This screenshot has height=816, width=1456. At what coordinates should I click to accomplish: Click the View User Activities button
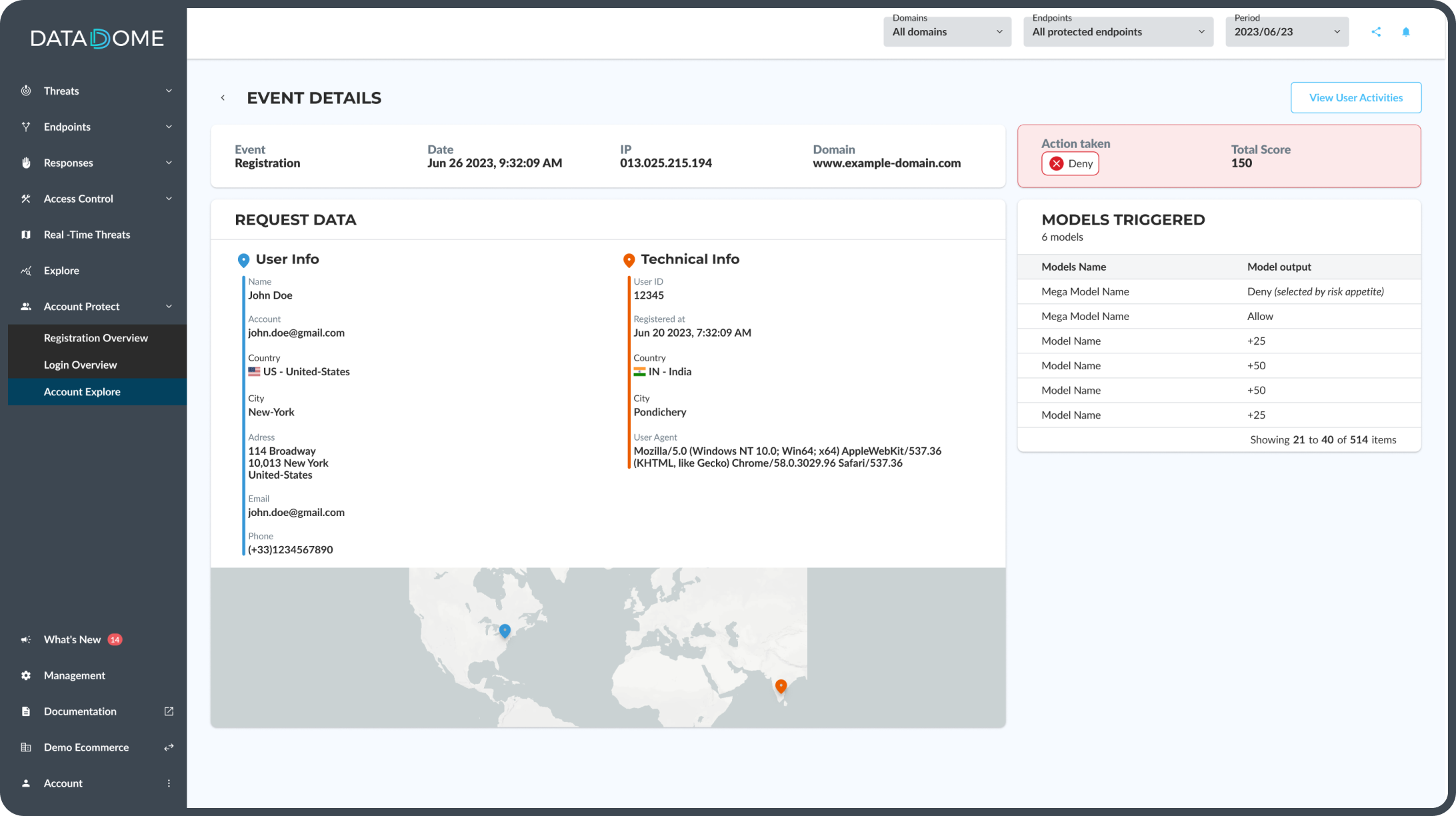click(1356, 97)
